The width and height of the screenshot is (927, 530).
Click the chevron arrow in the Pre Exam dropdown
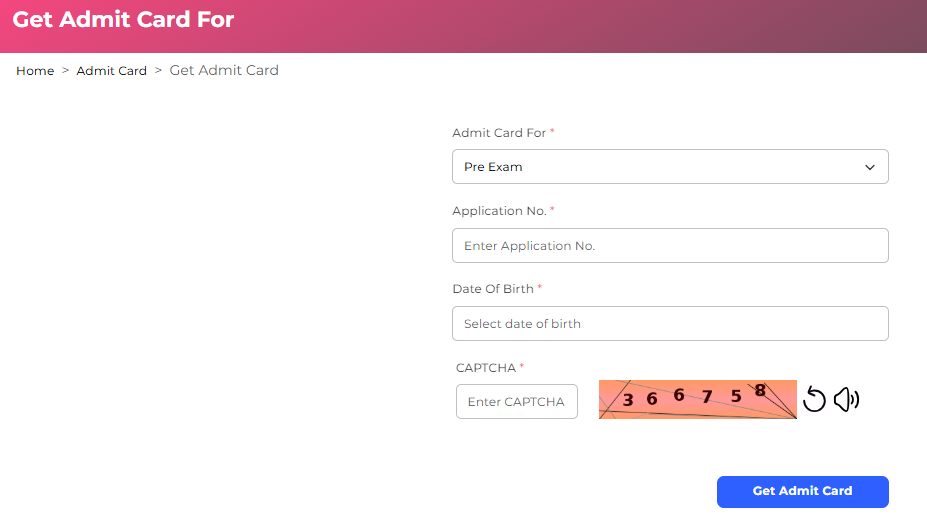tap(869, 167)
